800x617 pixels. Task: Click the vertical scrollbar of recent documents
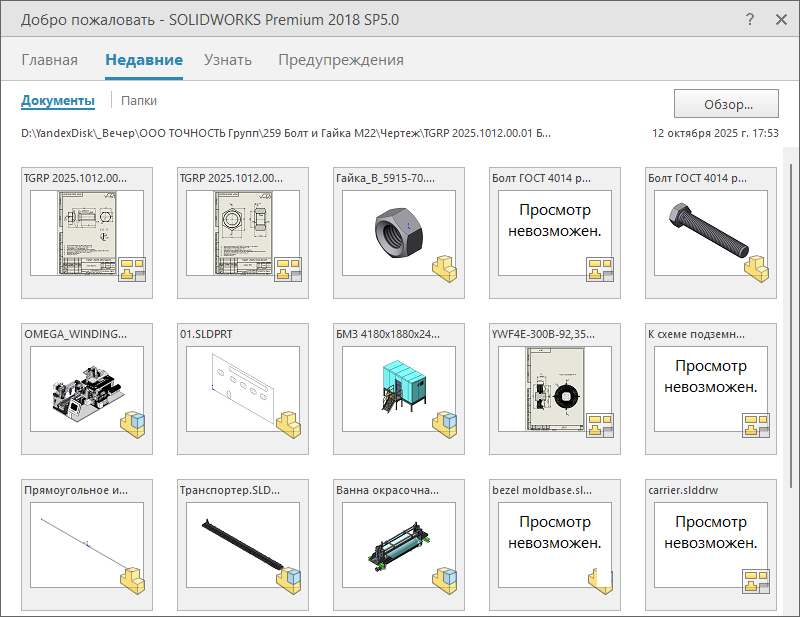coord(791,300)
